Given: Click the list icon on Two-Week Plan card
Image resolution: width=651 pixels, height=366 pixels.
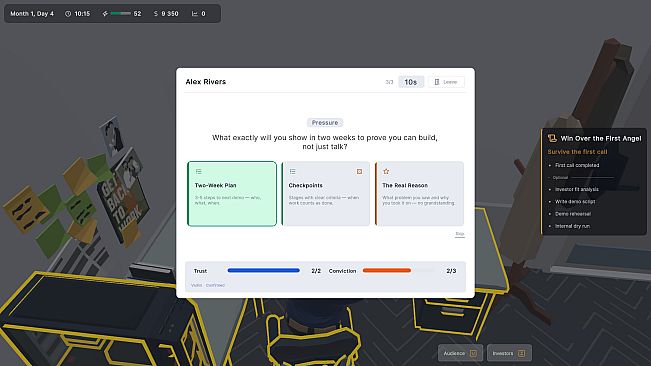Looking at the screenshot, I should 199,171.
